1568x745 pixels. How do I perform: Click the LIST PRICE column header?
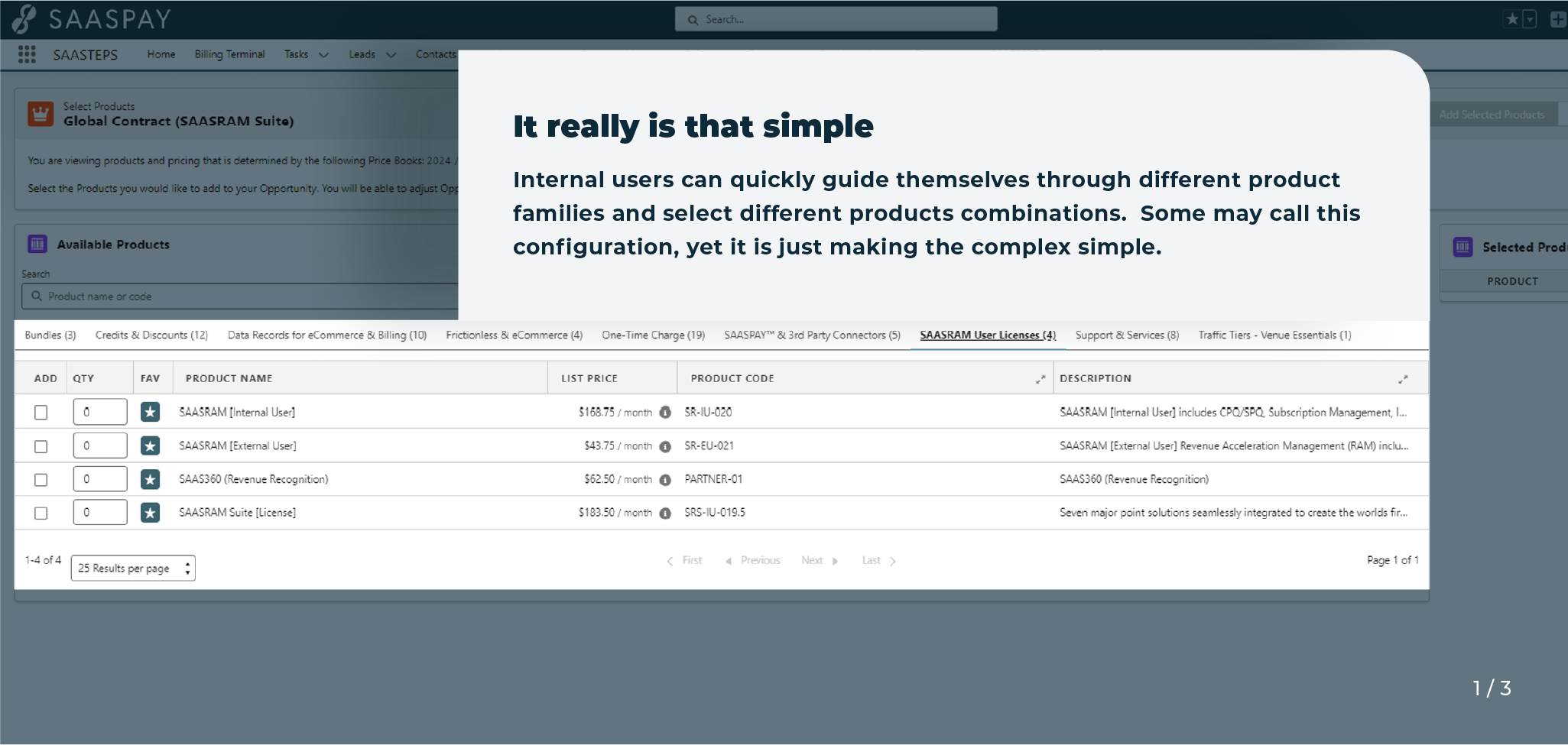pyautogui.click(x=589, y=378)
